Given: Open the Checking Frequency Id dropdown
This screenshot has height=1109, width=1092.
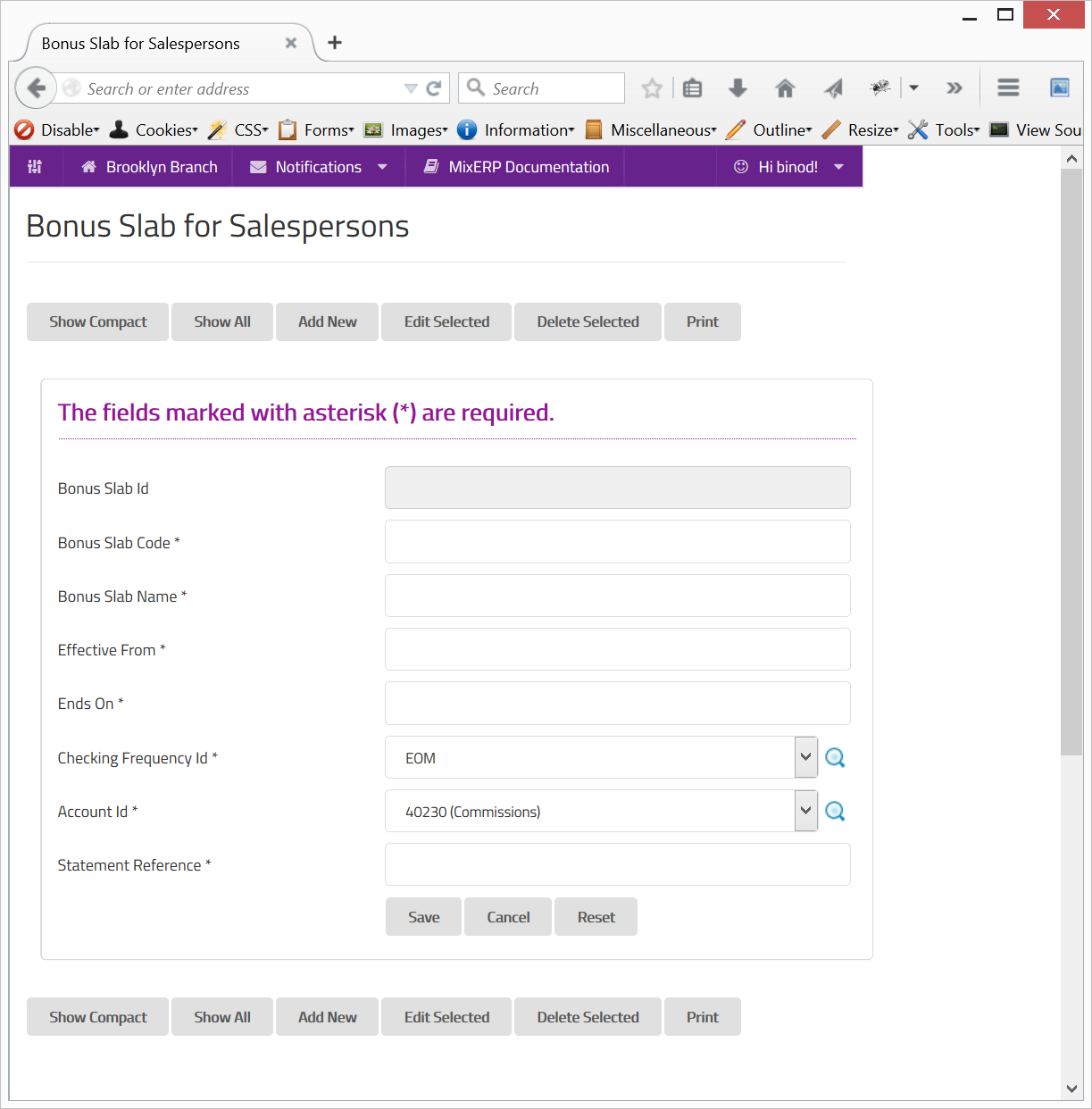Looking at the screenshot, I should coord(601,757).
